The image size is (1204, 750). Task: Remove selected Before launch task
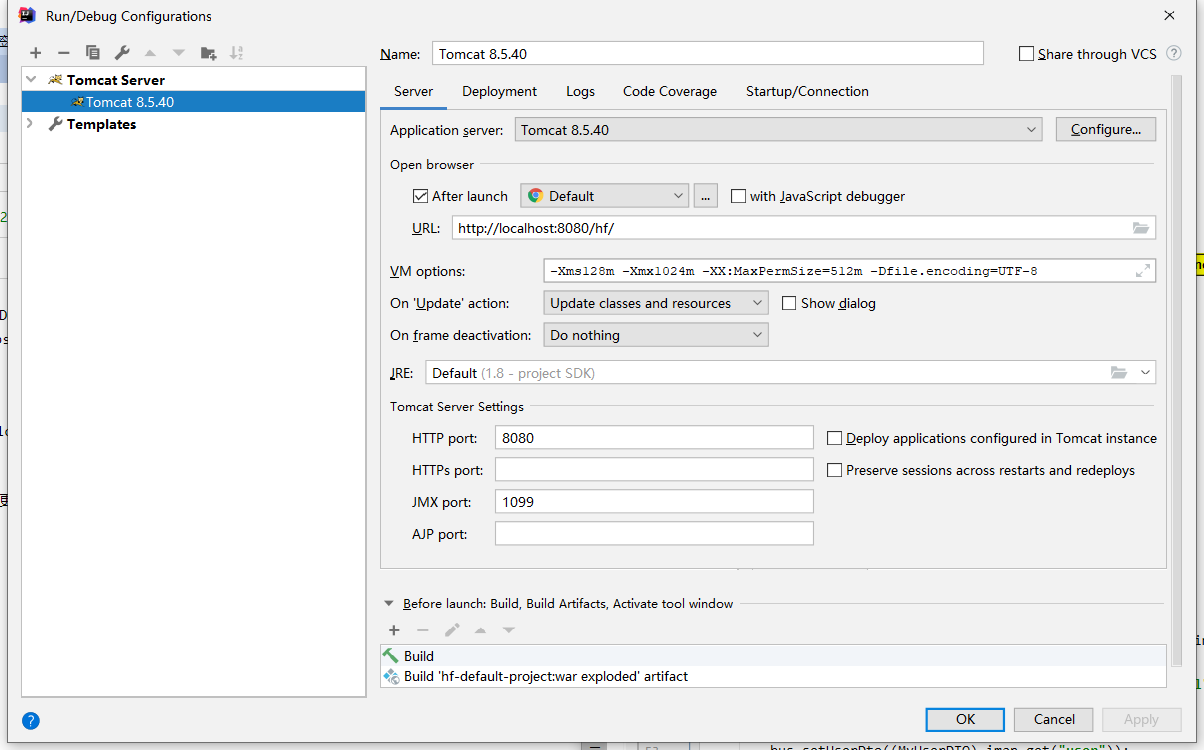(x=423, y=630)
